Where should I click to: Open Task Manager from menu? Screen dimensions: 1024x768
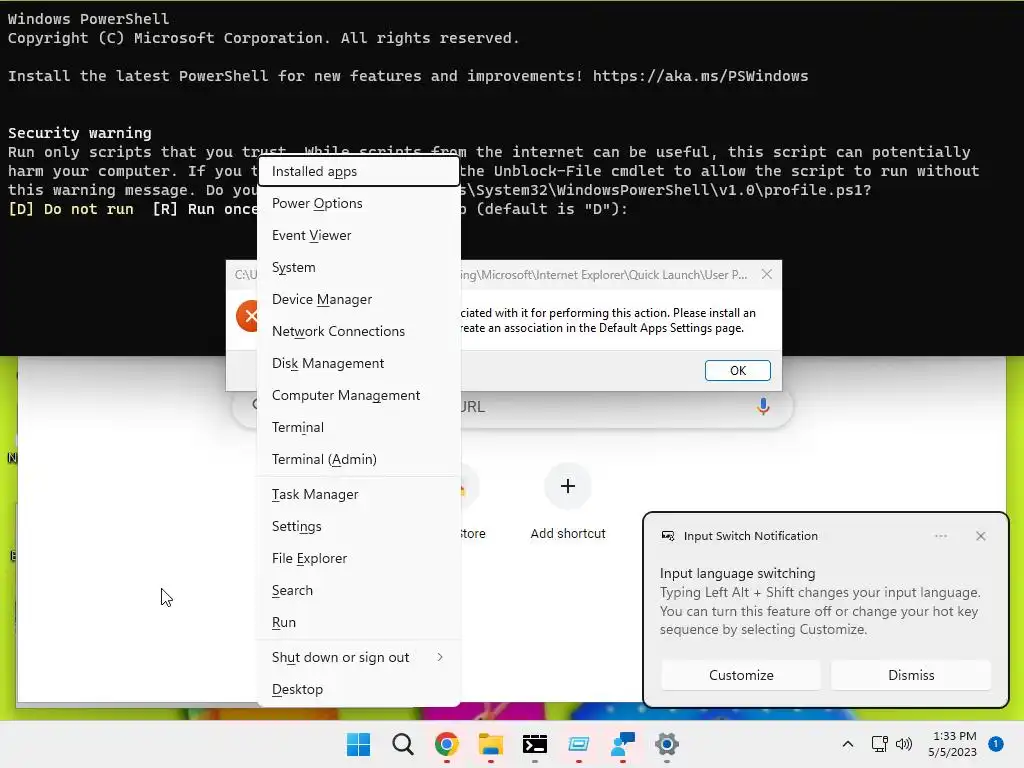(359, 494)
